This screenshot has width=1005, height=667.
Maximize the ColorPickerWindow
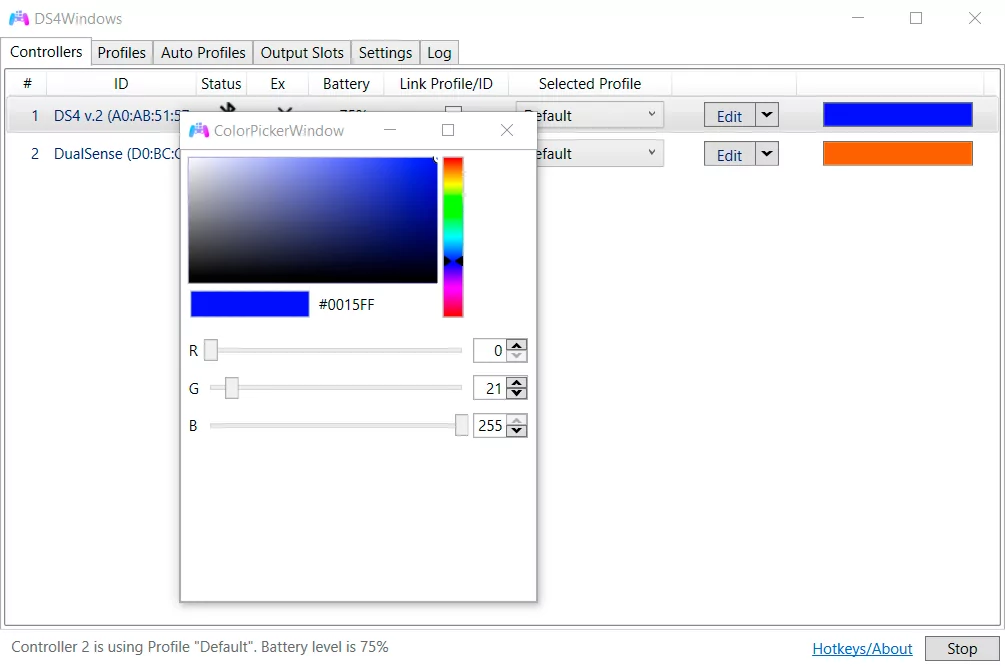(x=448, y=130)
